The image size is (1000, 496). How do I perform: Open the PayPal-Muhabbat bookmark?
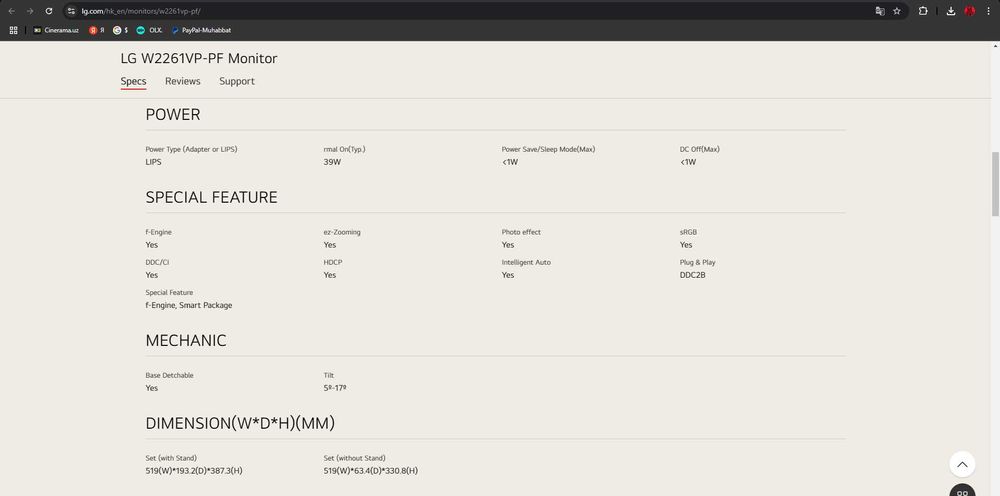pos(201,30)
